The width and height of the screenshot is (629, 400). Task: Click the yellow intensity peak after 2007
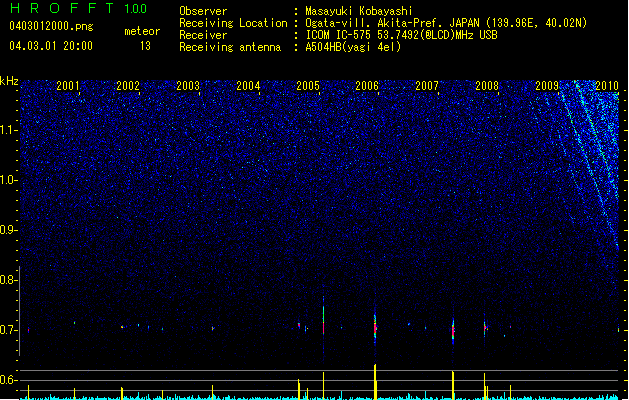coord(453,385)
